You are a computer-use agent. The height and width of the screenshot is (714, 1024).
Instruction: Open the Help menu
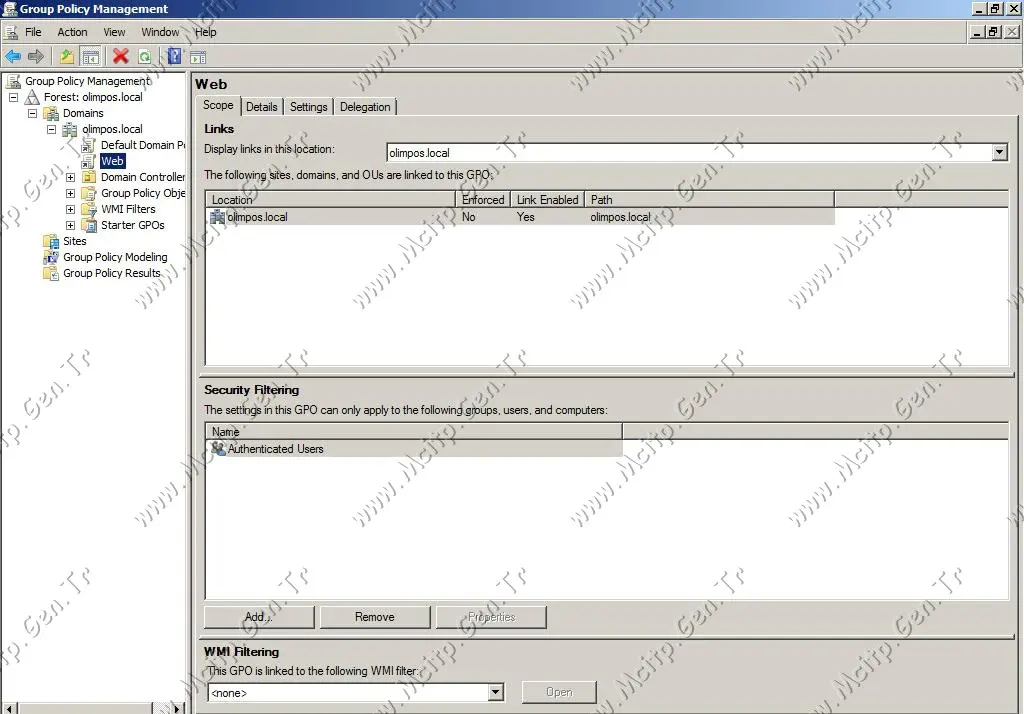205,32
